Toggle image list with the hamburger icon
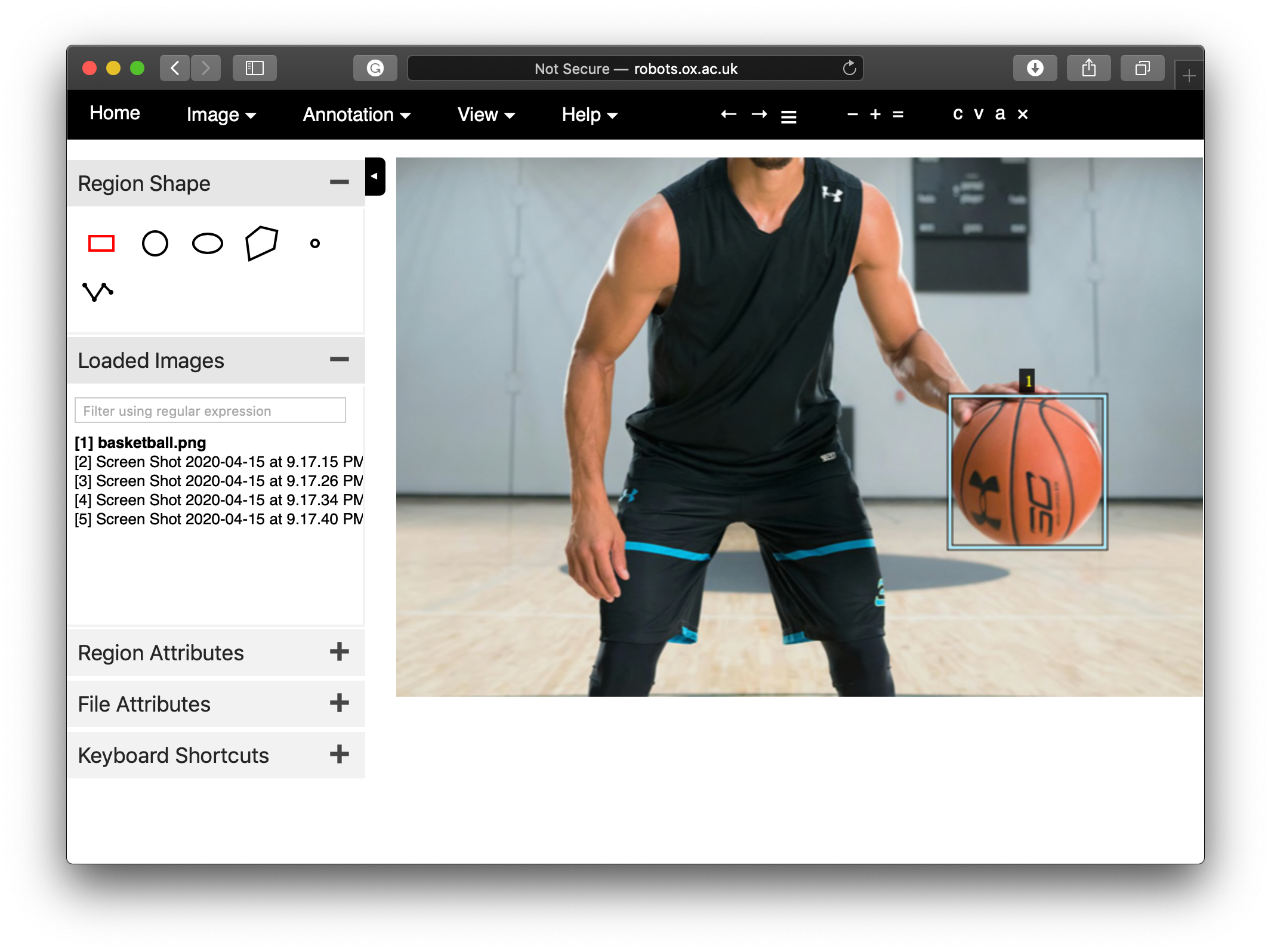The width and height of the screenshot is (1271, 952). tap(789, 117)
